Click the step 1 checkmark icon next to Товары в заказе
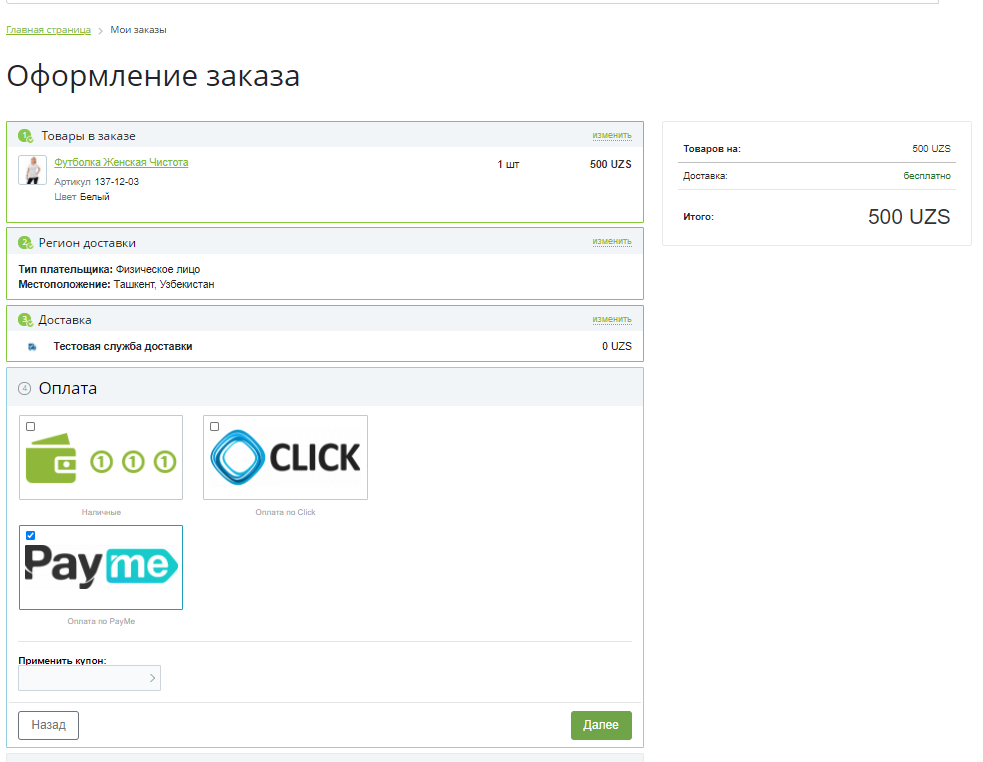 tap(26, 135)
